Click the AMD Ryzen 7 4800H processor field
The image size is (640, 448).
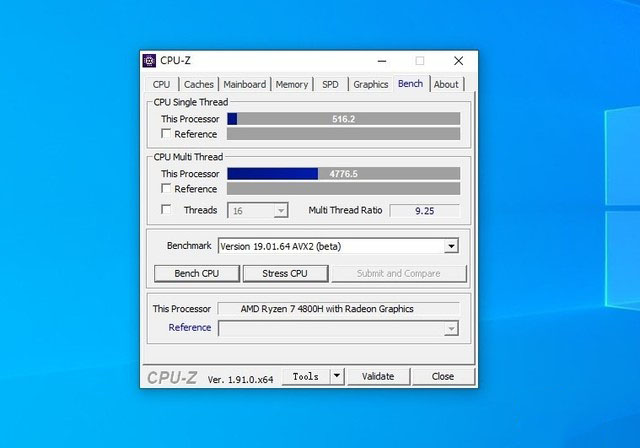(339, 309)
